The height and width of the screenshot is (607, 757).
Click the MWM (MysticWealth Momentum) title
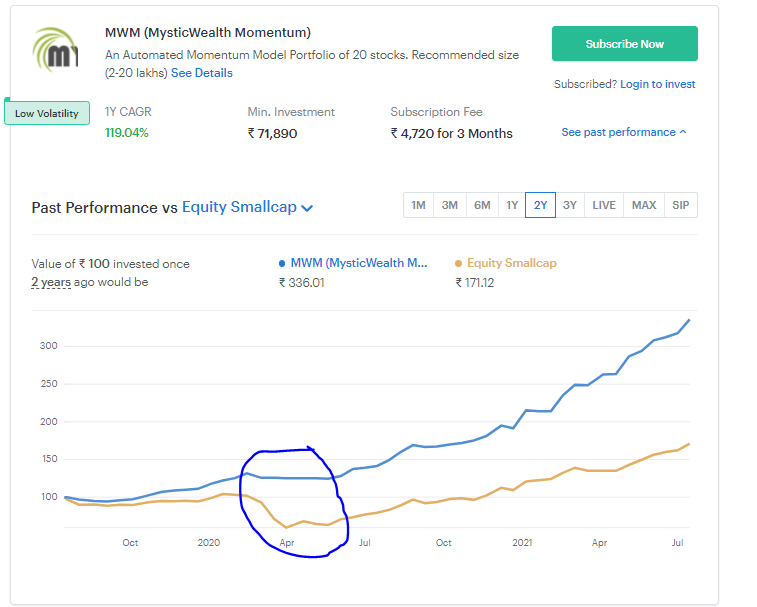(x=208, y=32)
